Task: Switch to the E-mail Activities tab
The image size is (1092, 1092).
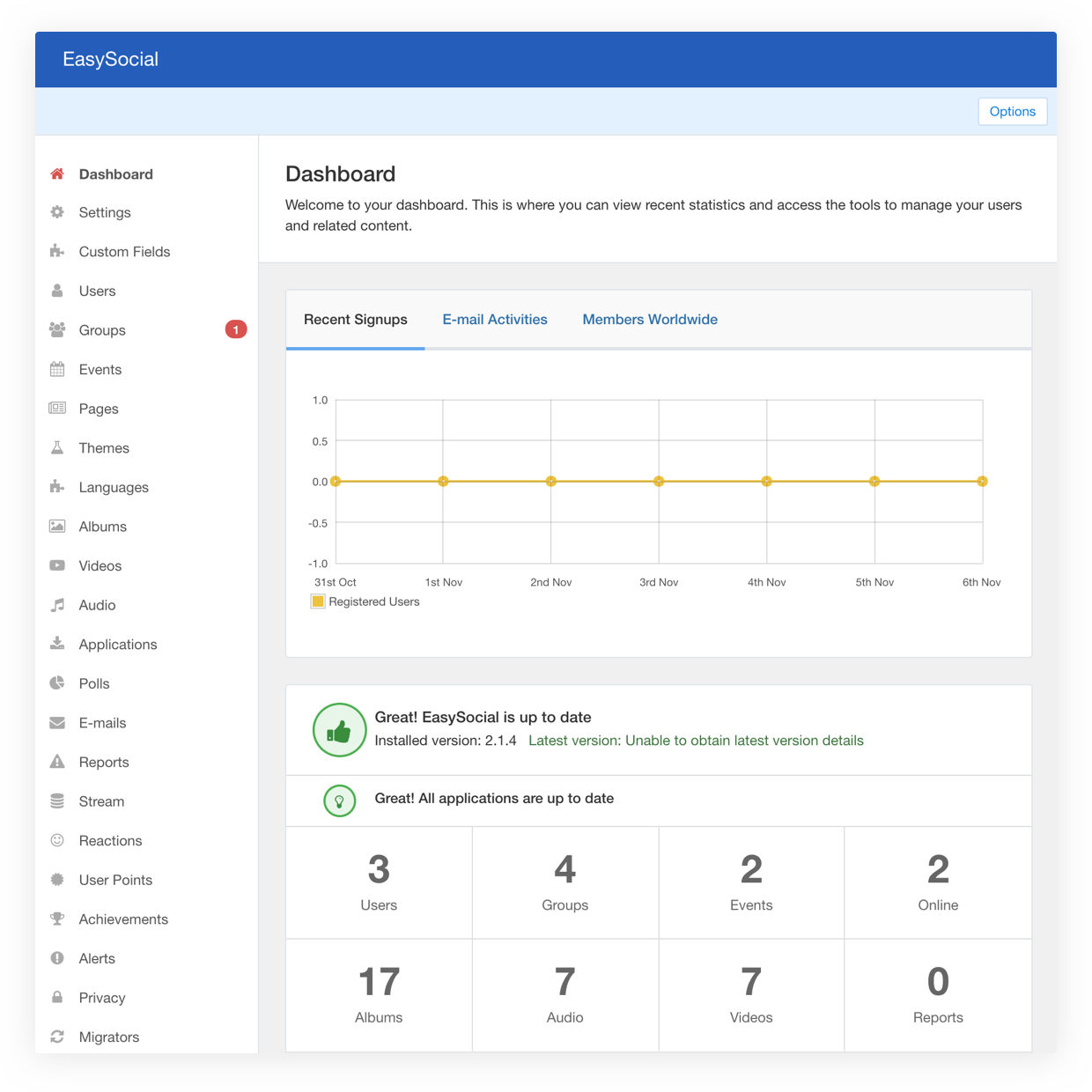Action: pos(495,320)
